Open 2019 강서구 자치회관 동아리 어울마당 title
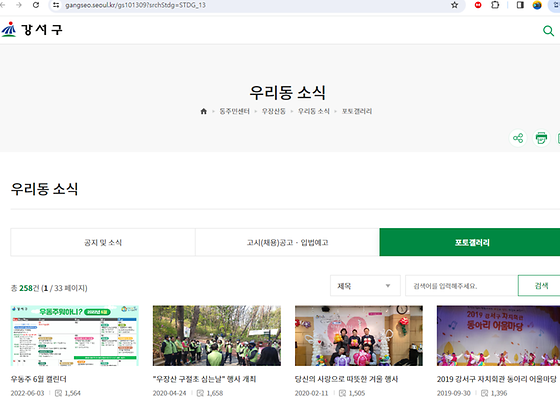 pos(497,379)
